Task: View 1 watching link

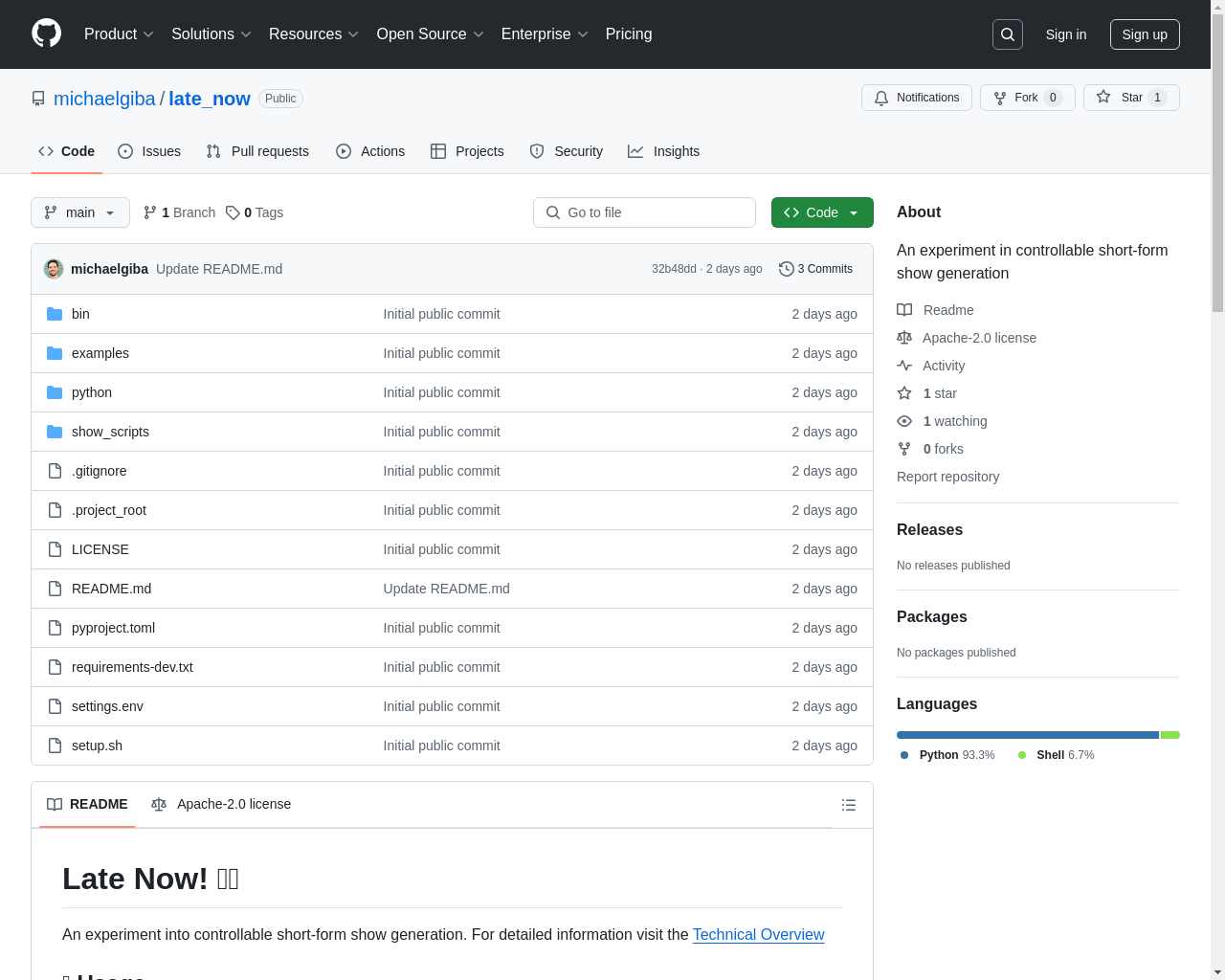Action: click(x=942, y=421)
